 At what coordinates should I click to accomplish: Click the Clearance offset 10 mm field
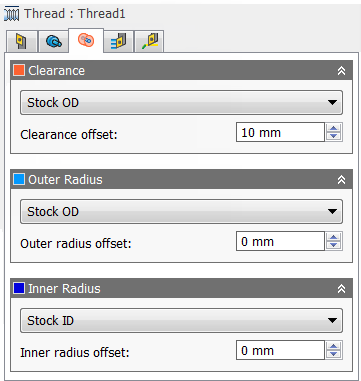pos(280,132)
